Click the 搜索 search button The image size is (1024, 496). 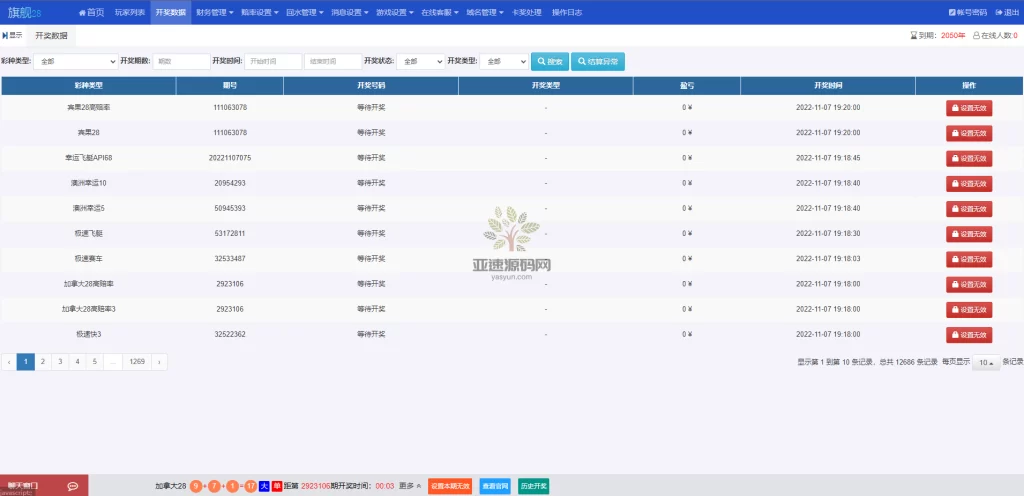[x=550, y=61]
